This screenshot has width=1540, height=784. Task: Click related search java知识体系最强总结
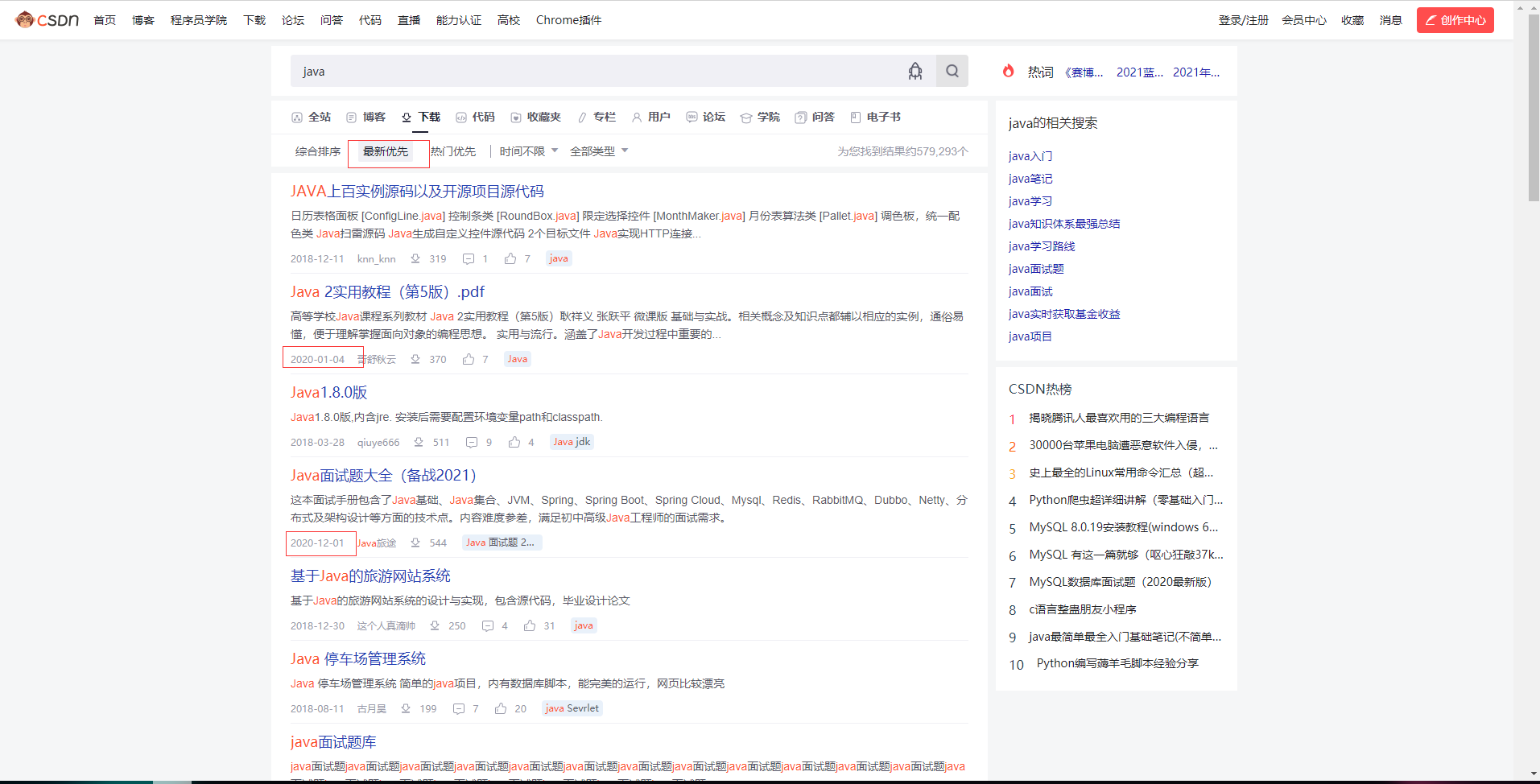coord(1064,224)
